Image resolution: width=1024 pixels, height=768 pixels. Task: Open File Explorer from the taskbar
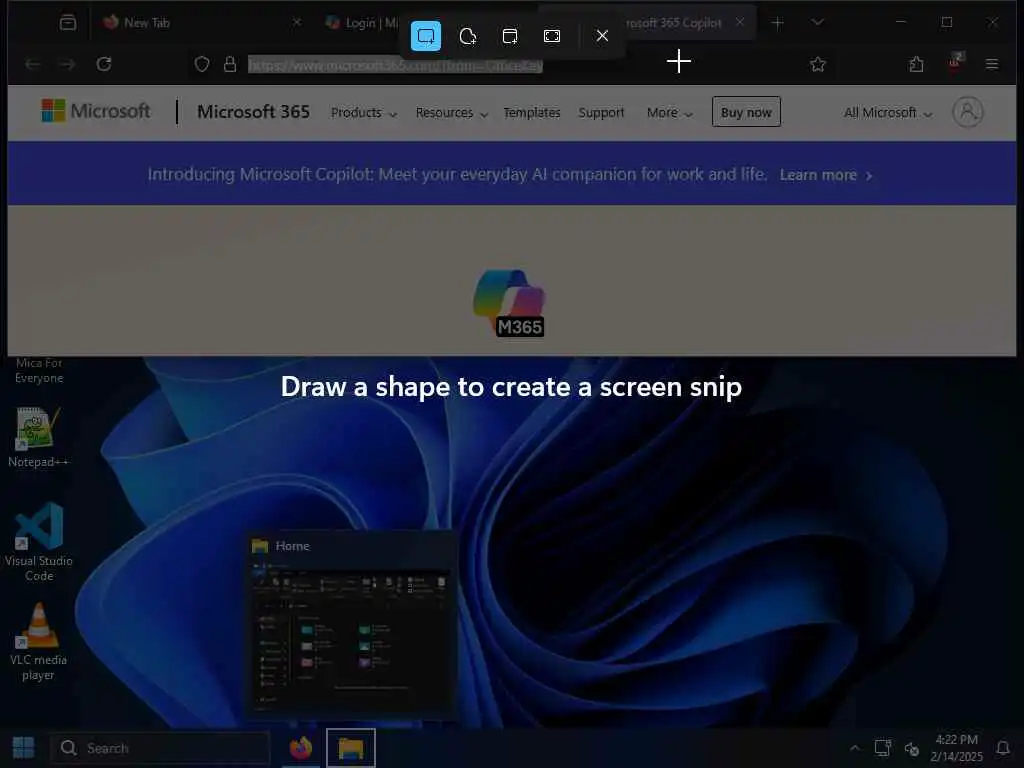click(351, 748)
